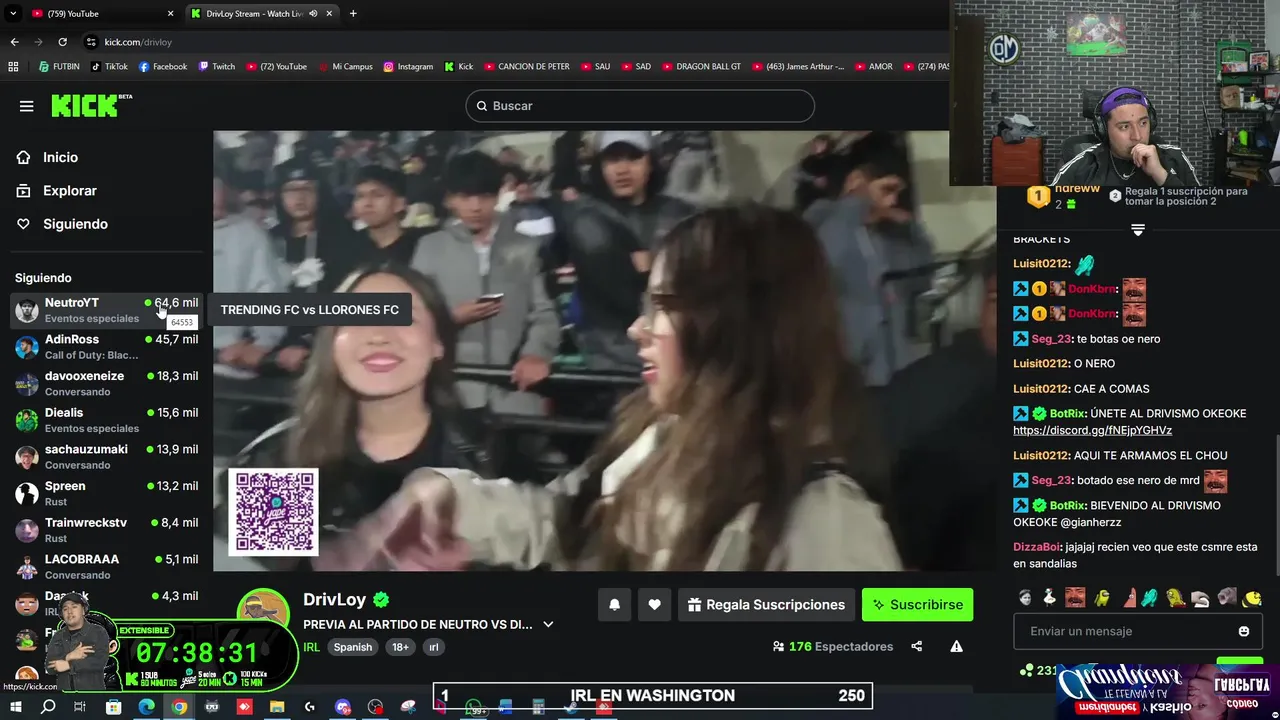Click the report warning triangle icon
Viewport: 1280px width, 720px height.
pos(956,647)
